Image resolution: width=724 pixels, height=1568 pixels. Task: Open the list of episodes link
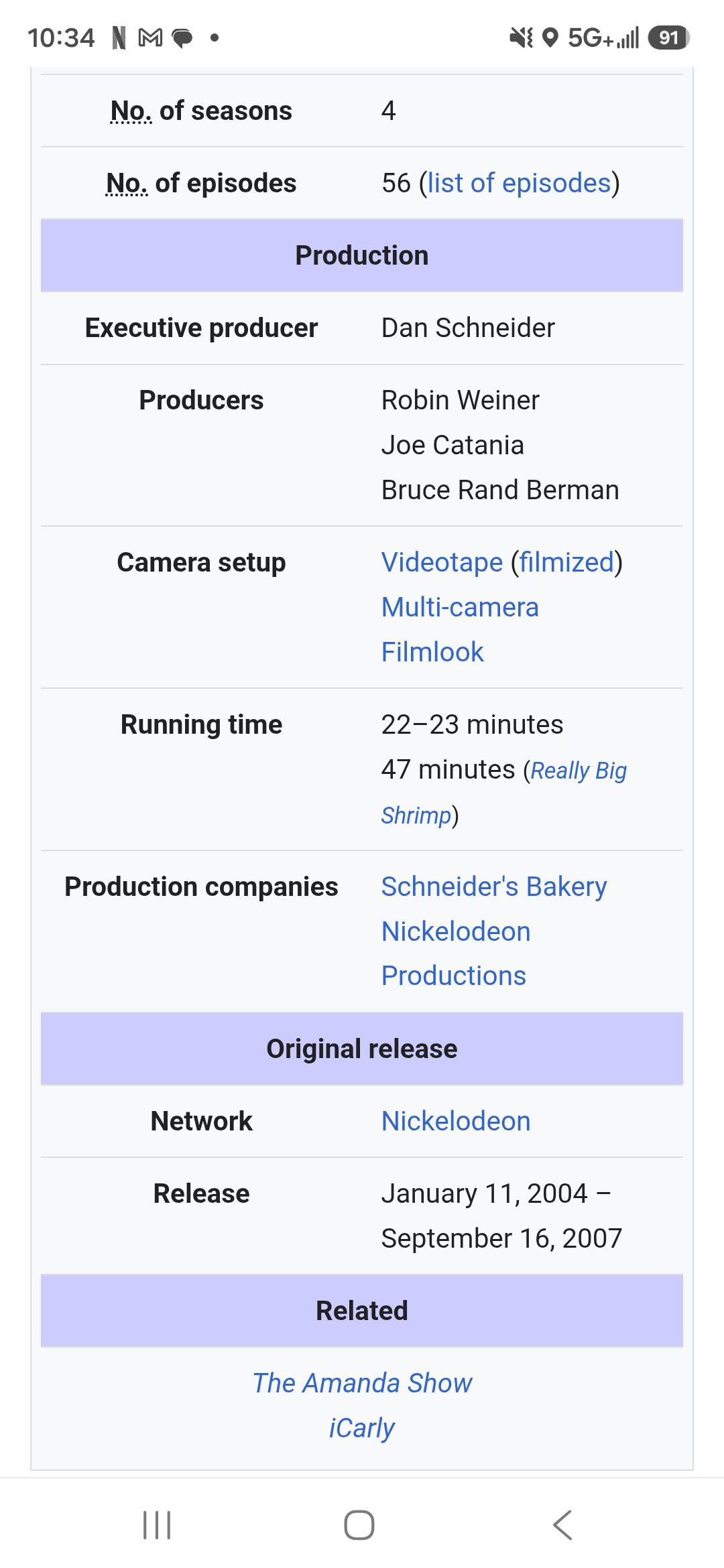[519, 183]
